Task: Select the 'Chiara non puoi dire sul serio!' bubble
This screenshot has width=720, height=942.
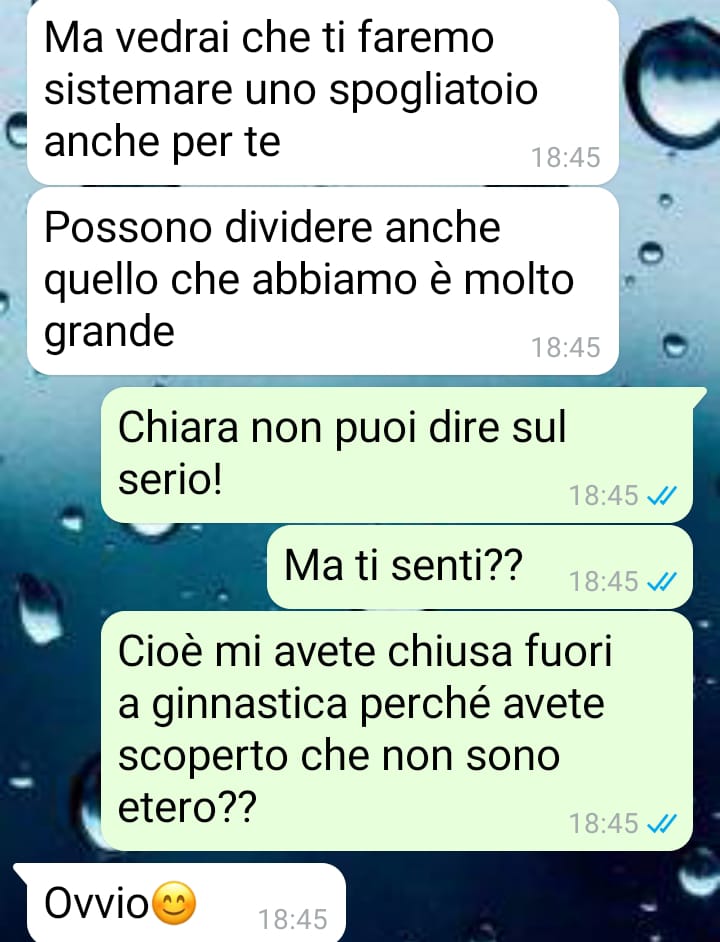Action: click(x=397, y=455)
